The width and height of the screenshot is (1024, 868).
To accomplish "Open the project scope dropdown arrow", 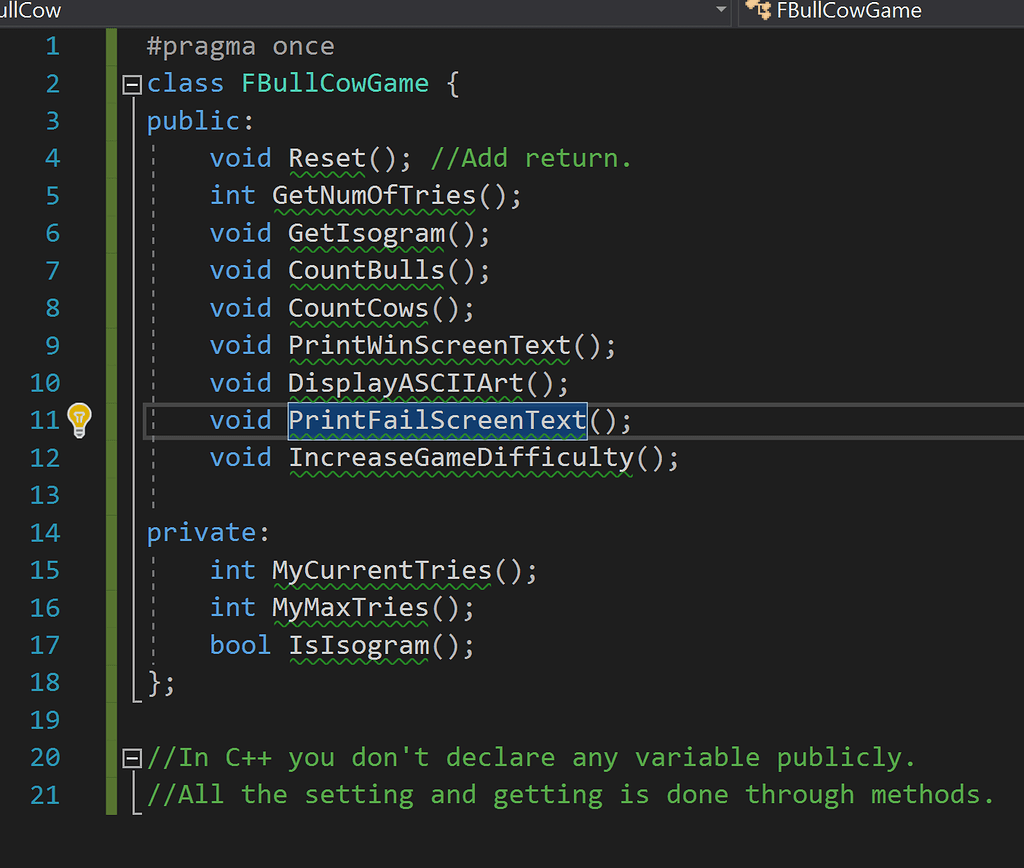I will pyautogui.click(x=722, y=11).
